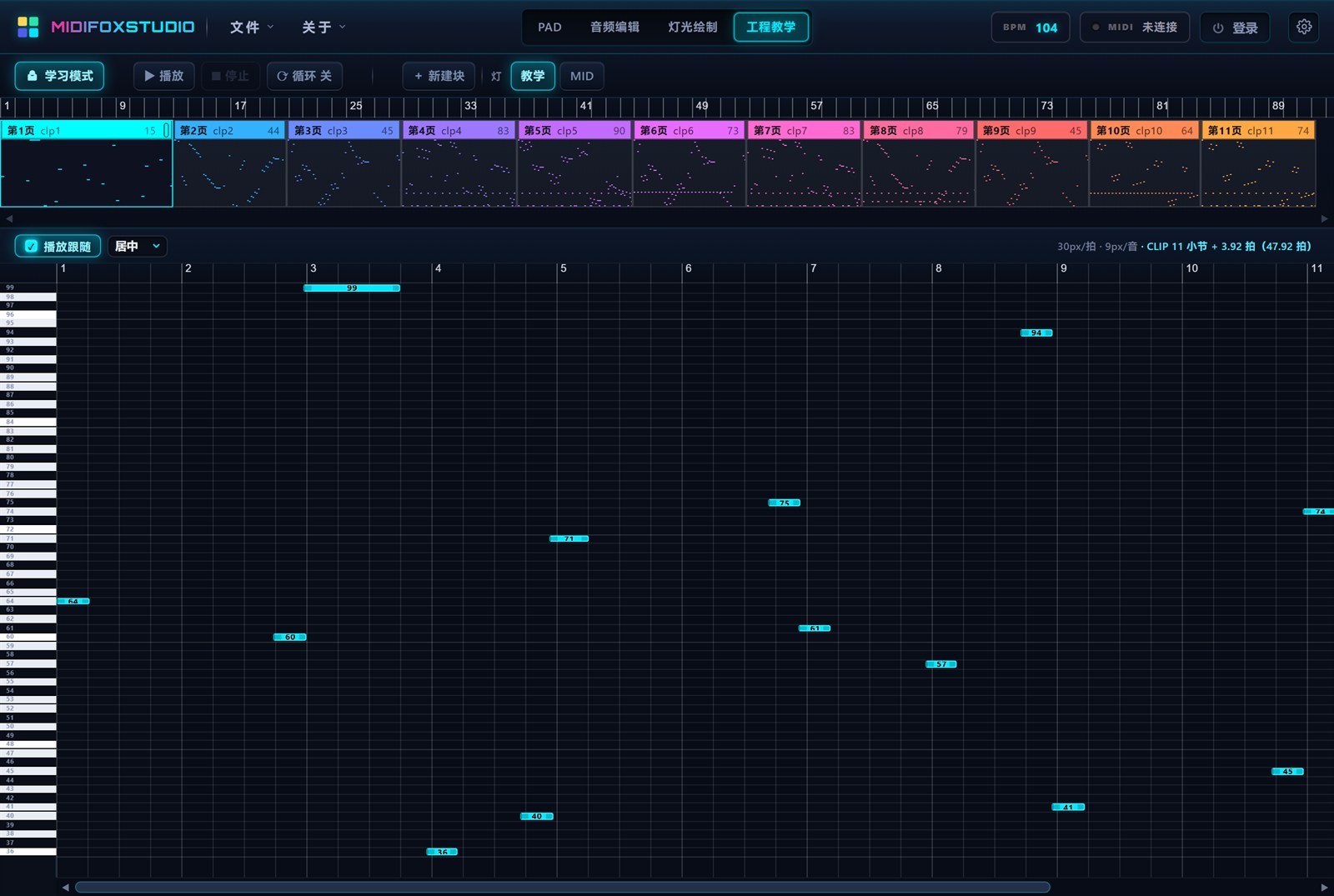Switch to the 灯光绘制 tab
Image resolution: width=1334 pixels, height=896 pixels.
[692, 28]
